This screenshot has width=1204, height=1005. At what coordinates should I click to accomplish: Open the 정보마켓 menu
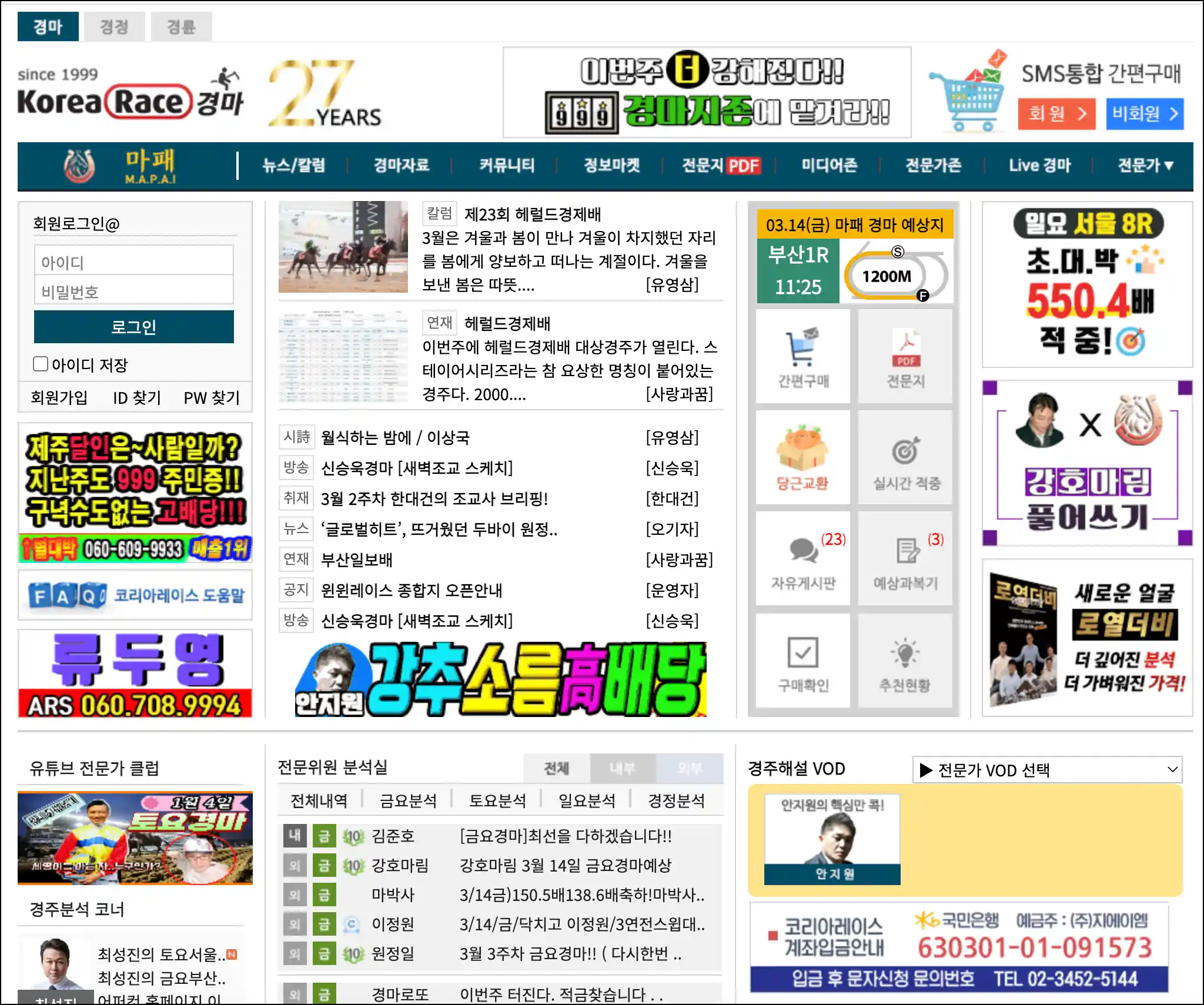pyautogui.click(x=611, y=166)
